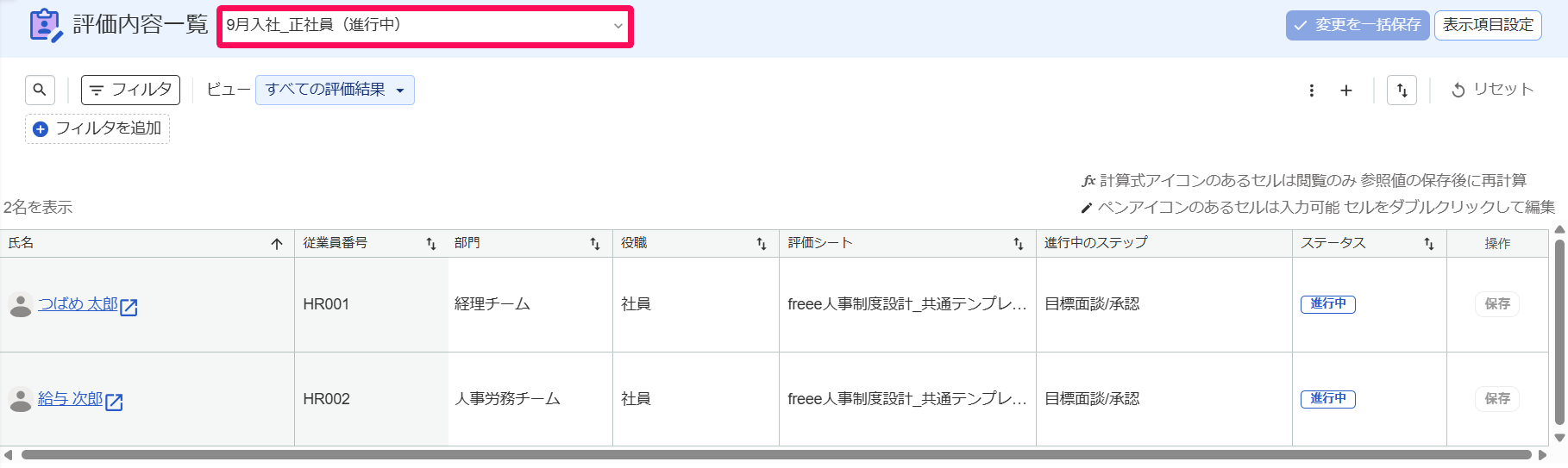Screen dimensions: 1568x468
Task: Select freee人事制度設計 sheet cell in HR002 row
Action: 907,399
